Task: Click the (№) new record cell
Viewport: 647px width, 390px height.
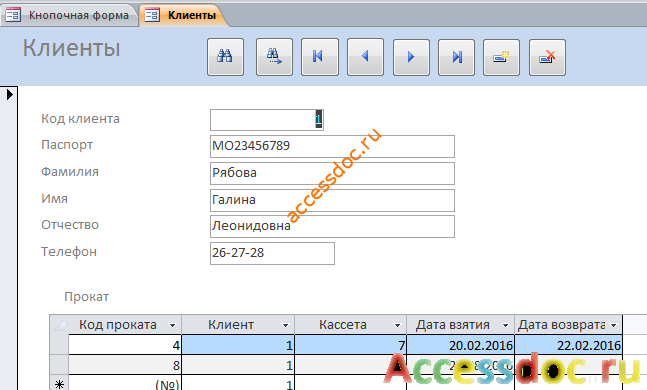Action: point(125,383)
